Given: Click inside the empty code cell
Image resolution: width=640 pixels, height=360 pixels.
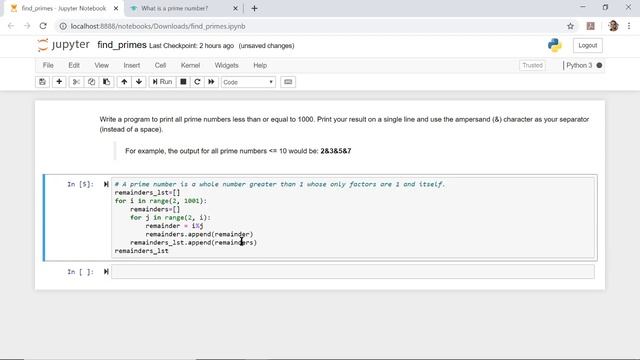Looking at the screenshot, I should pos(353,272).
